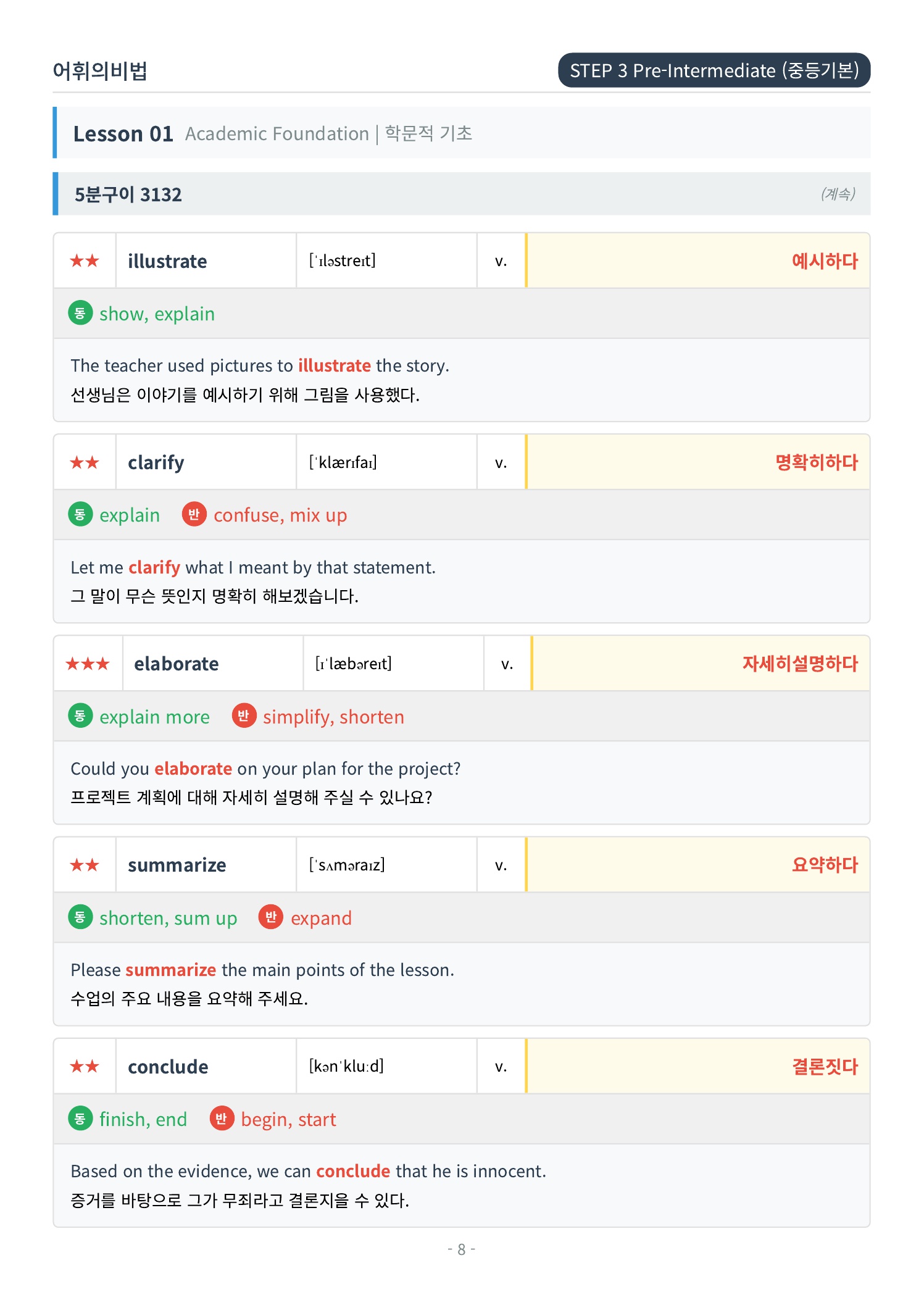Click the pronunciation of elaborate
Viewport: 924px width, 1313px height.
(x=354, y=664)
